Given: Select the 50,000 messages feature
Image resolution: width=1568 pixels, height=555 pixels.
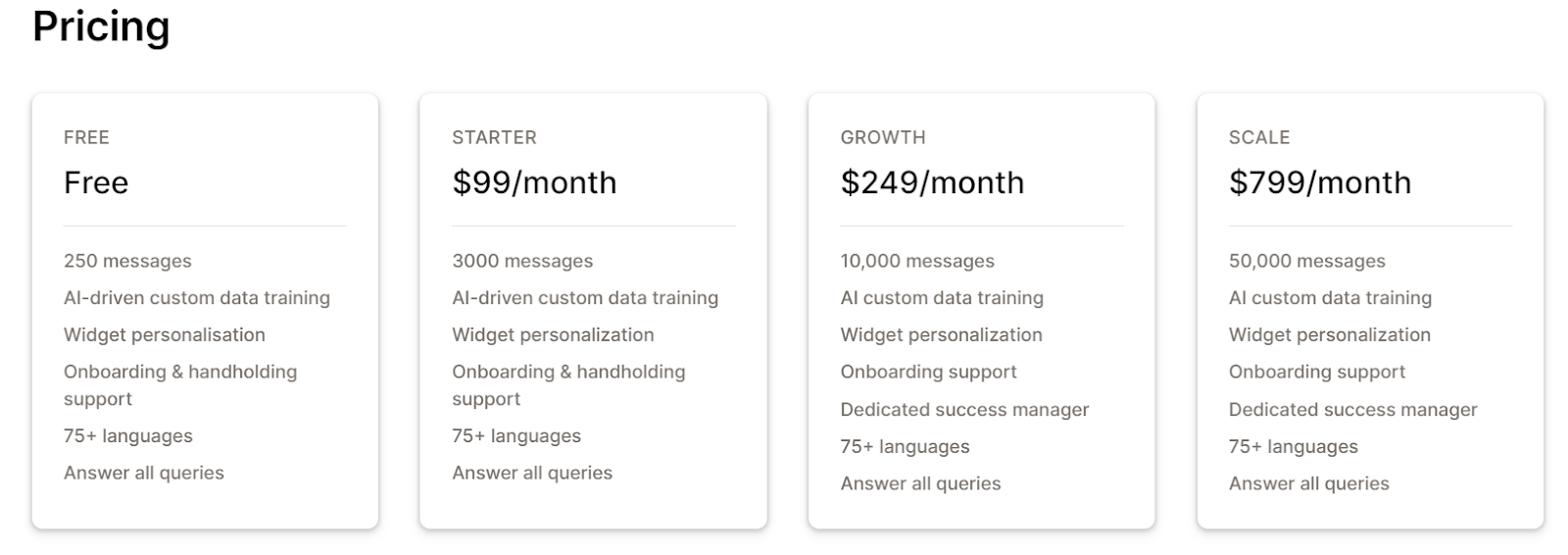Looking at the screenshot, I should tap(1306, 261).
